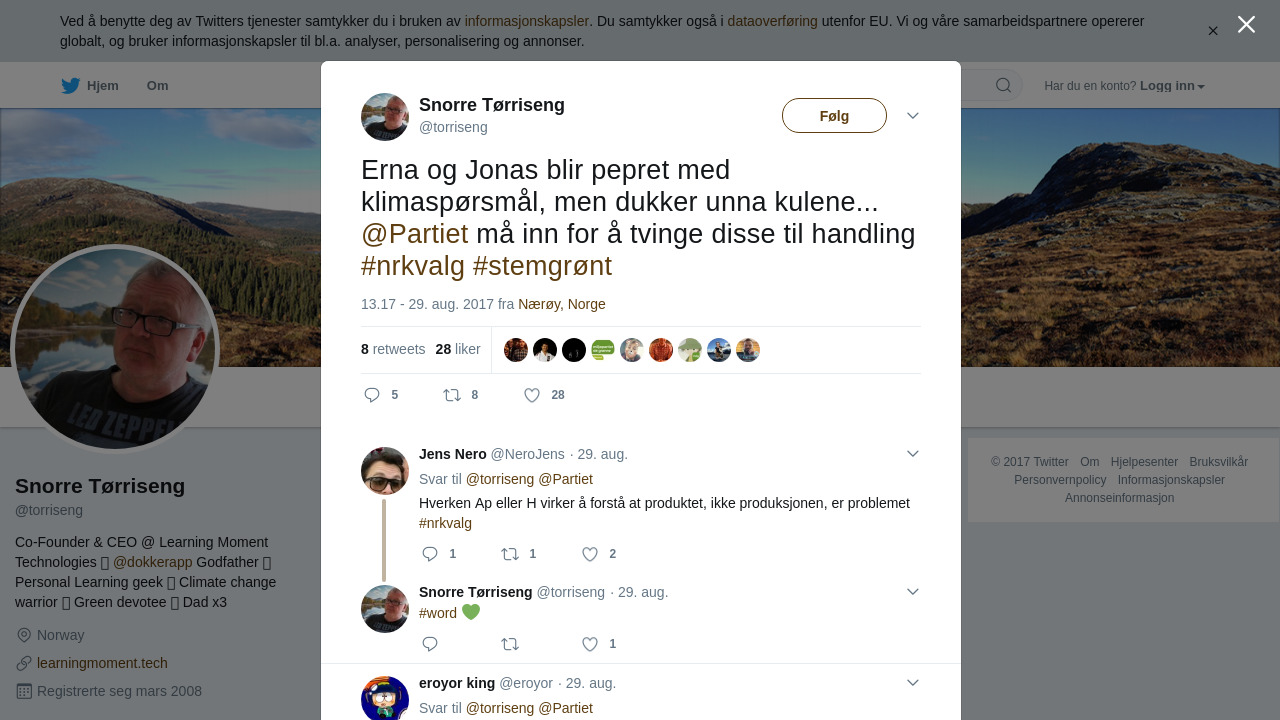Click the Twitter bird Hjem icon
Image resolution: width=1280 pixels, height=720 pixels.
[x=70, y=86]
